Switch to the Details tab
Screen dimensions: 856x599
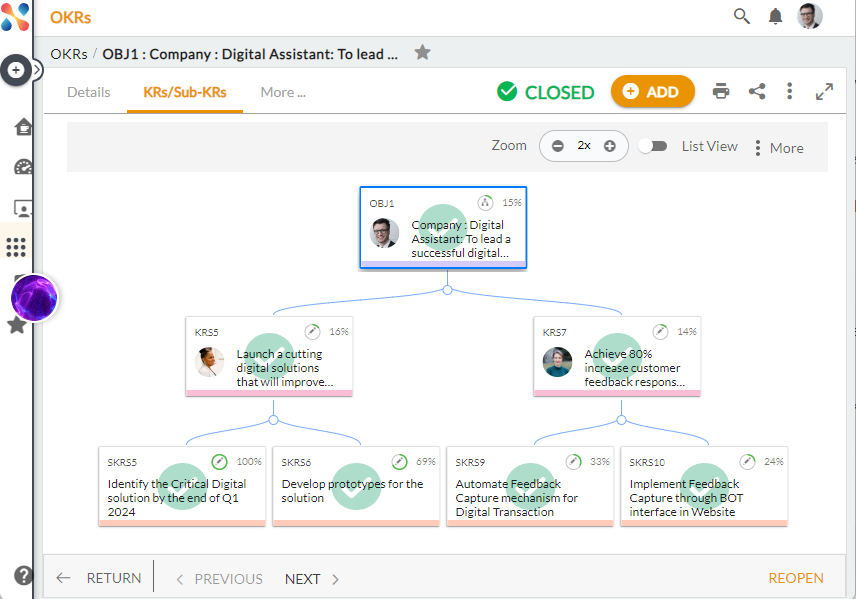tap(88, 93)
